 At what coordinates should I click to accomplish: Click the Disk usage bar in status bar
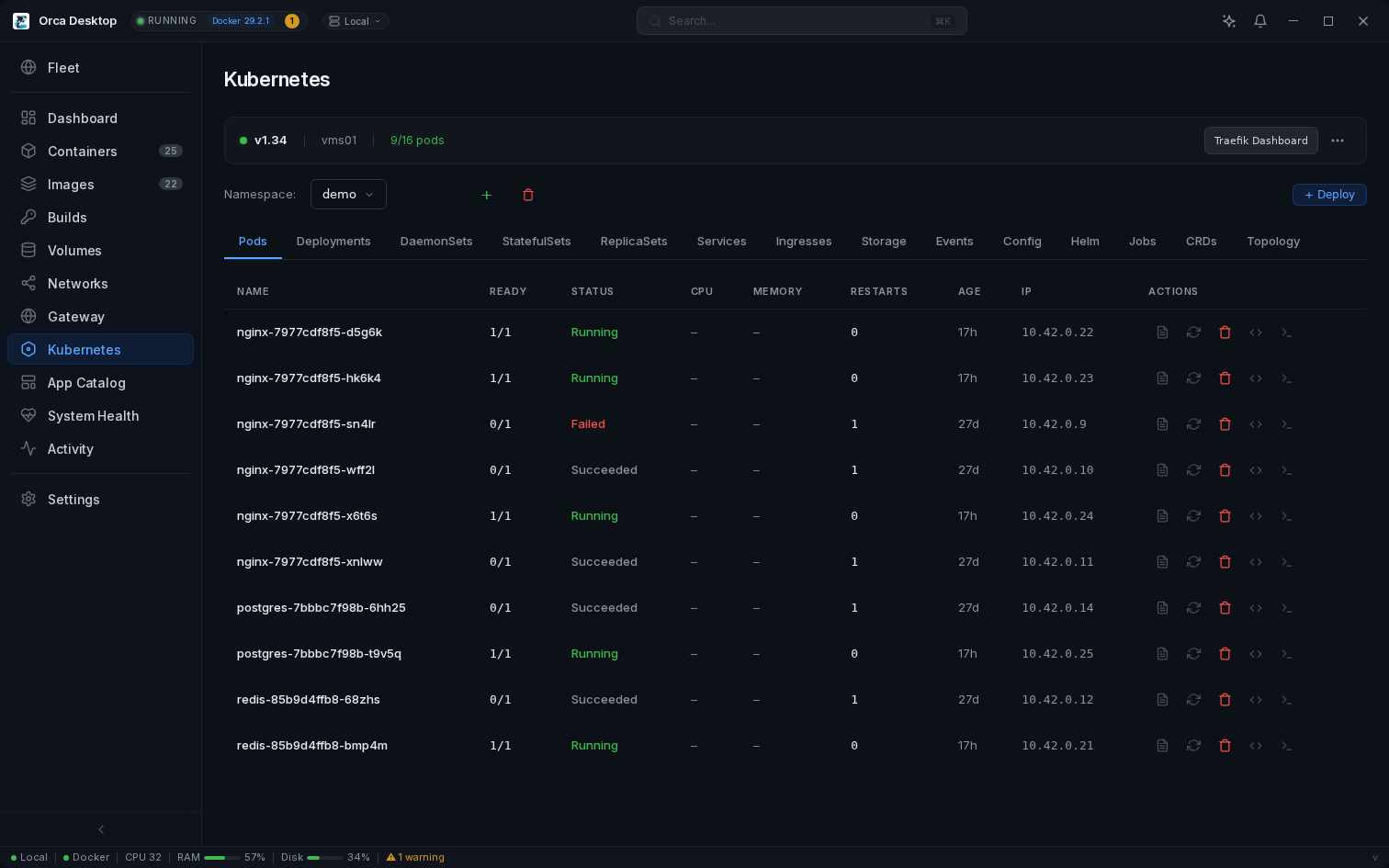325,858
